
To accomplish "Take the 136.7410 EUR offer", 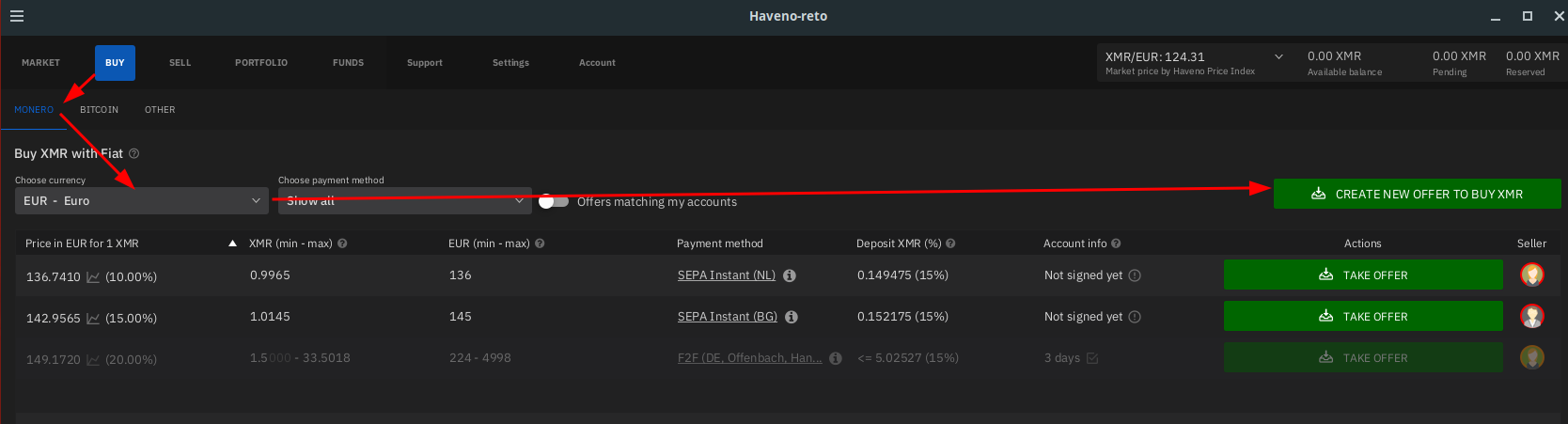I will [1363, 275].
